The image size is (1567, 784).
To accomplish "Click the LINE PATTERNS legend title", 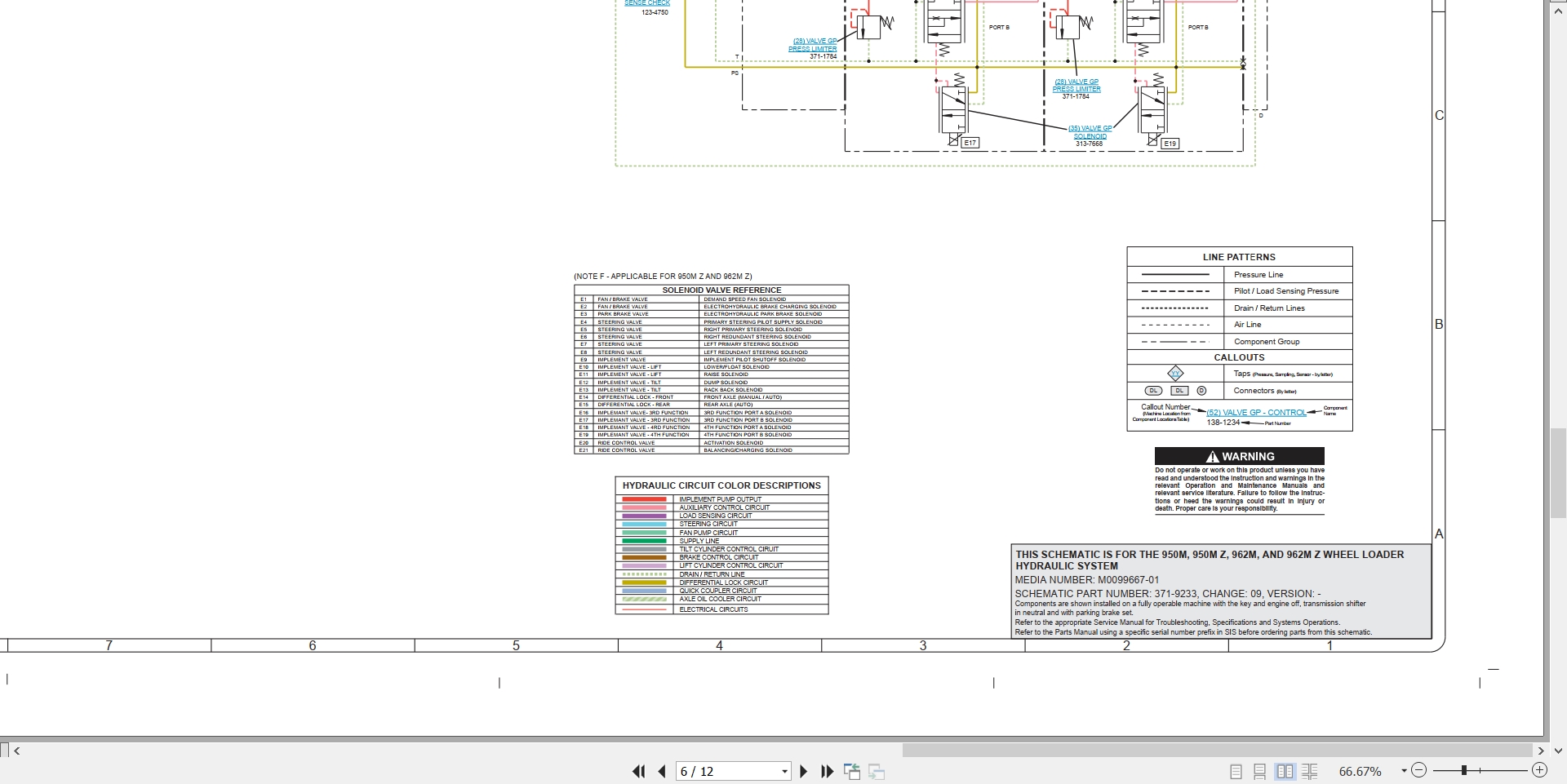I will (x=1239, y=257).
